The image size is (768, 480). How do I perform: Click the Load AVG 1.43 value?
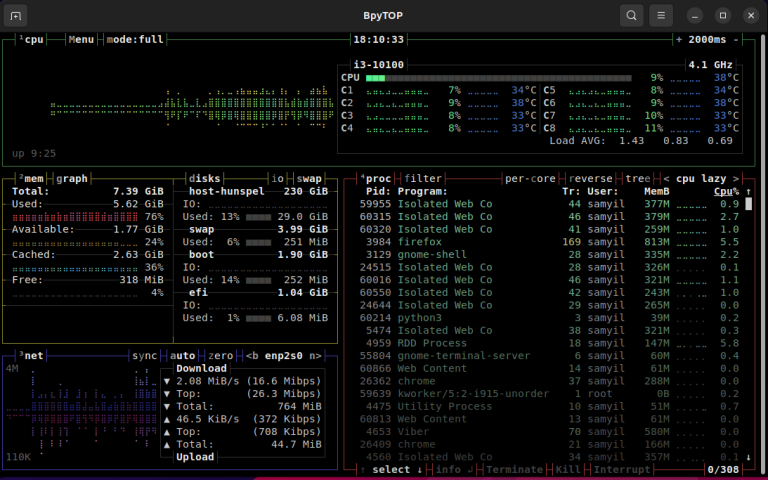click(631, 141)
